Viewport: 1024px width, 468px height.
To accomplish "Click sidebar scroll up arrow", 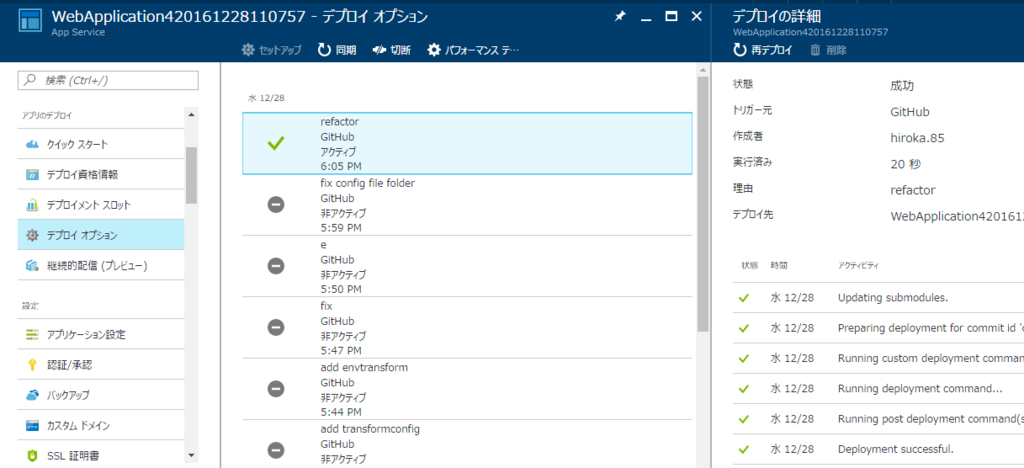I will click(x=191, y=115).
